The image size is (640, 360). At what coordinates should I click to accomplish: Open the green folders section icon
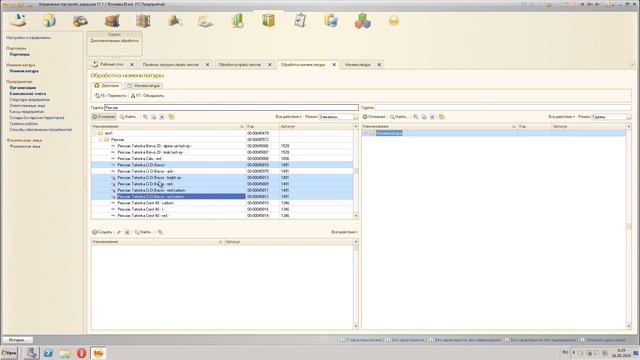(x=238, y=21)
